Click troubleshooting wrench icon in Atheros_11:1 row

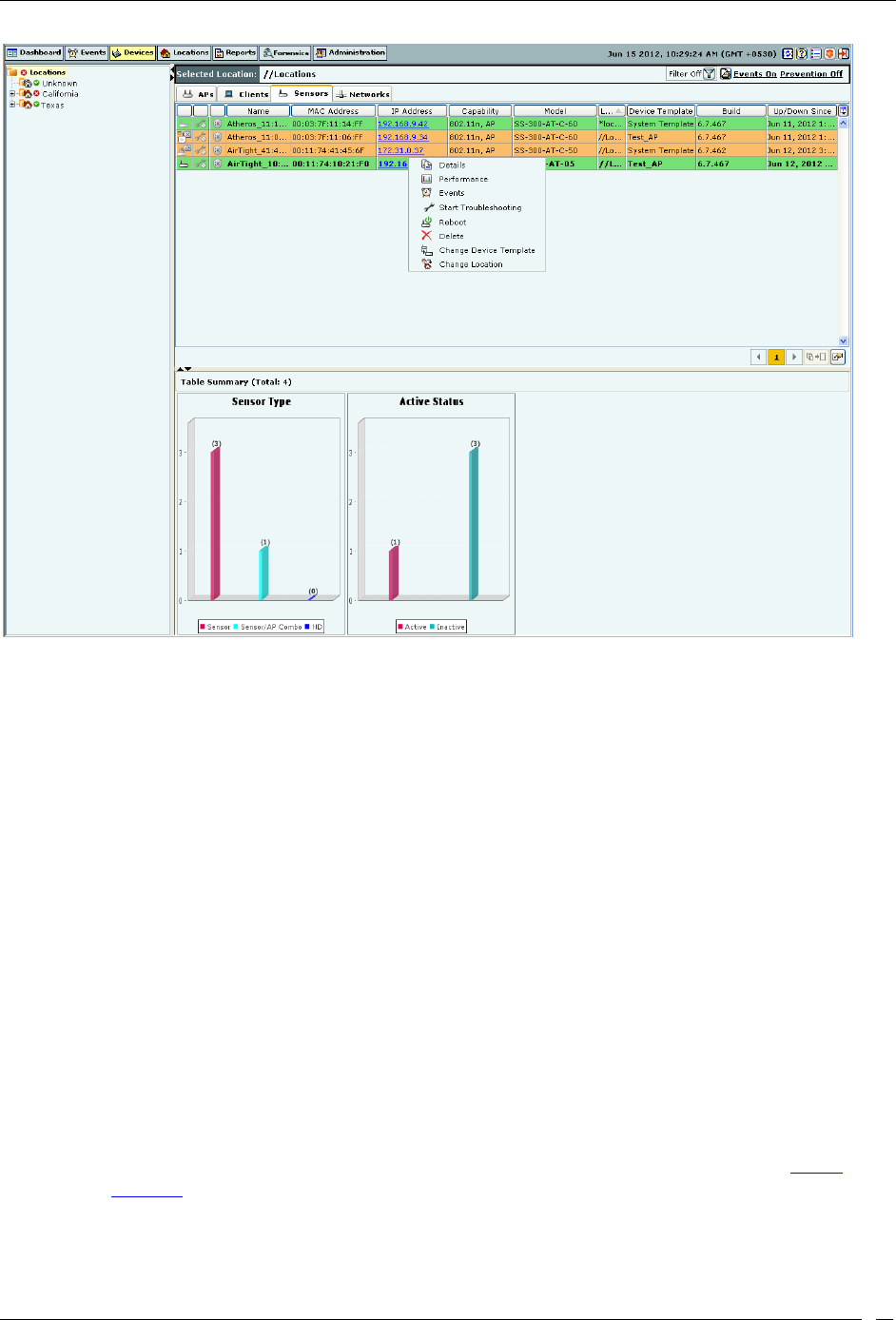point(201,124)
